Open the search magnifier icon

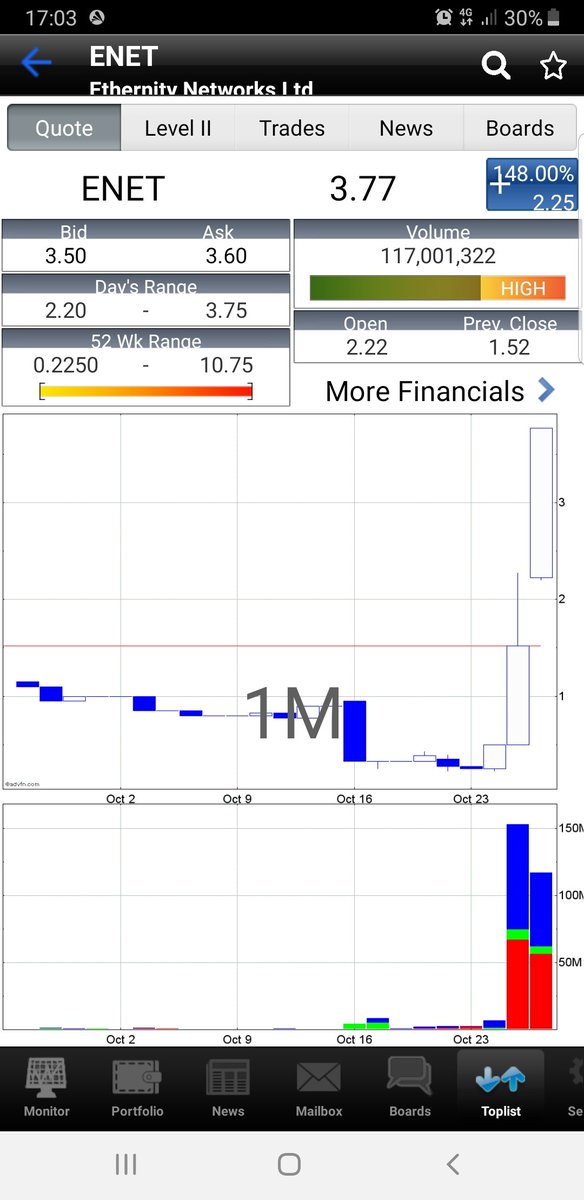(496, 65)
